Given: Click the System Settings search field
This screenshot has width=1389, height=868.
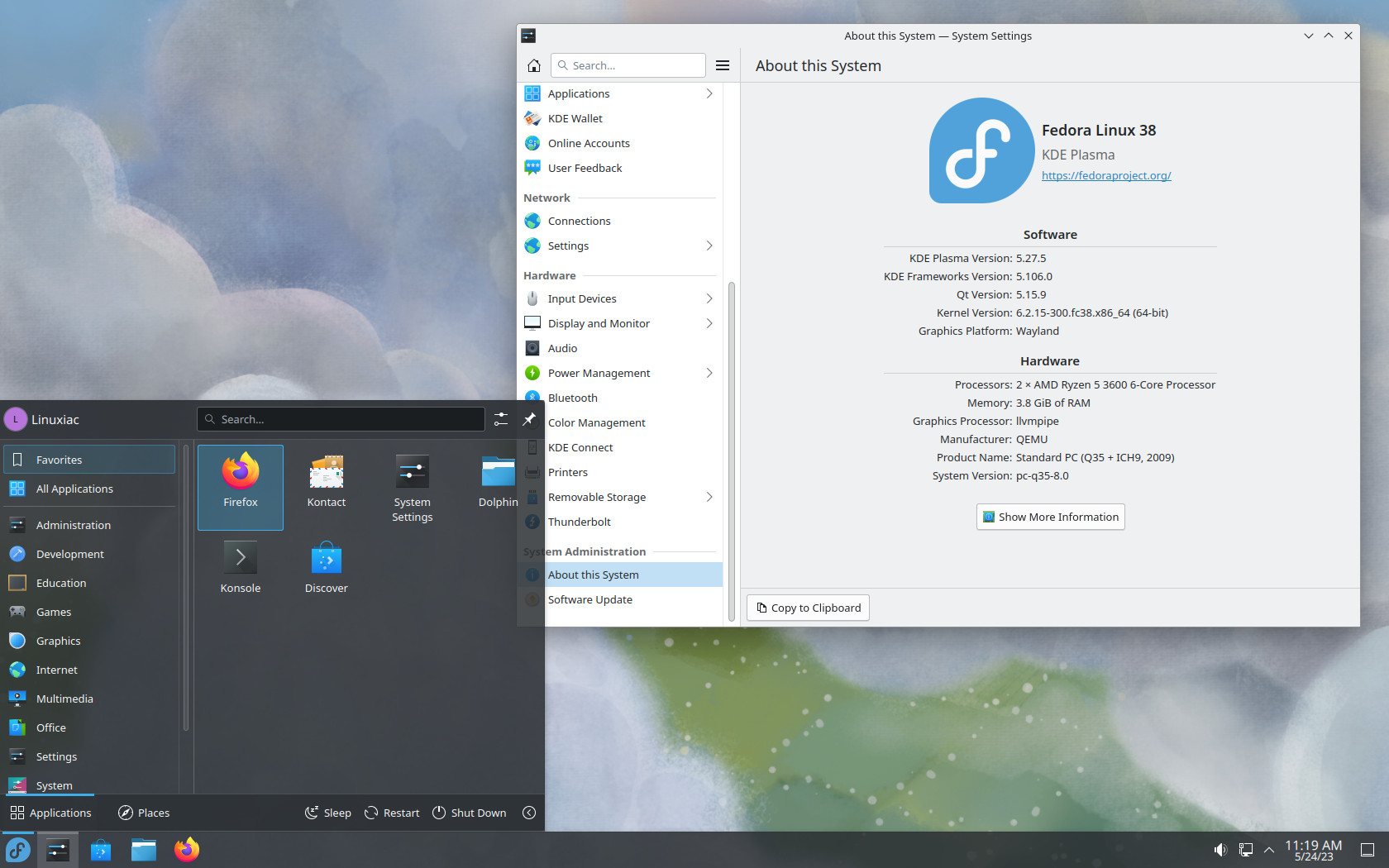Looking at the screenshot, I should pyautogui.click(x=628, y=65).
